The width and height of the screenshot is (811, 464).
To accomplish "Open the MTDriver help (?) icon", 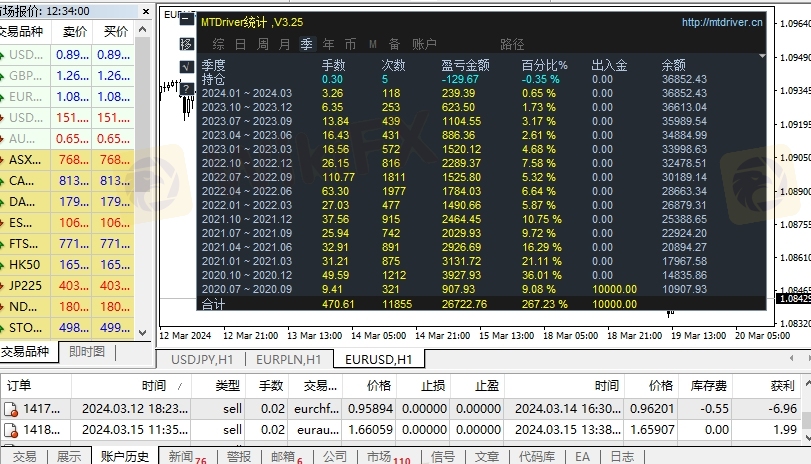I will (187, 88).
